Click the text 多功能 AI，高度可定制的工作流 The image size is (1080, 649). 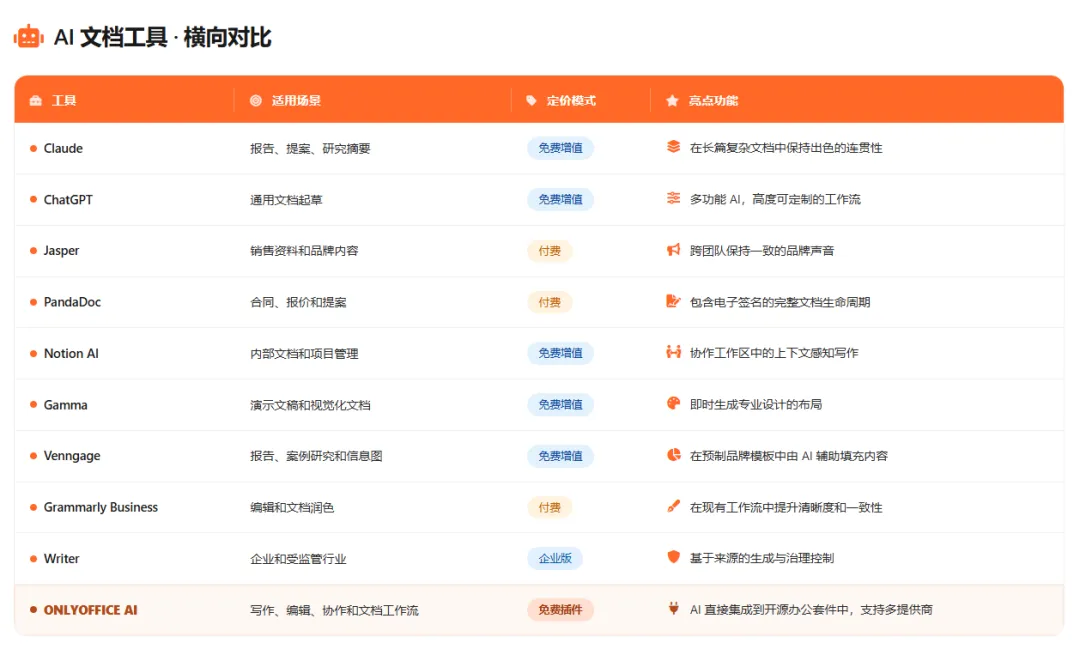(775, 199)
